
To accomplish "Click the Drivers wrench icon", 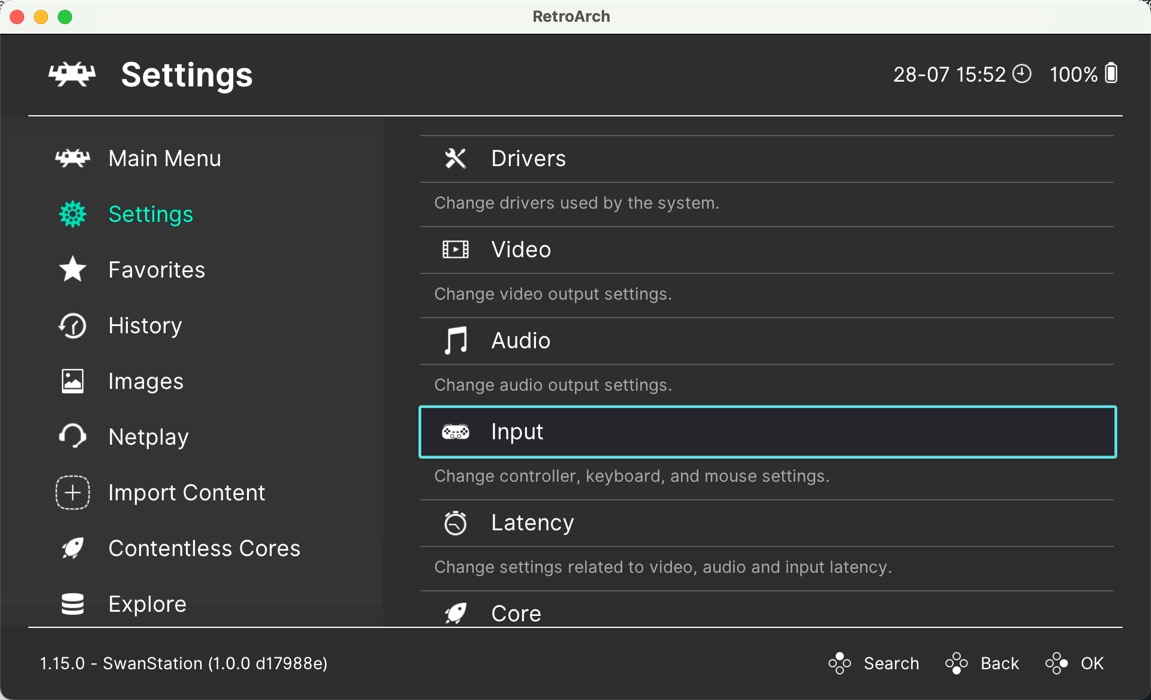I will coord(455,157).
